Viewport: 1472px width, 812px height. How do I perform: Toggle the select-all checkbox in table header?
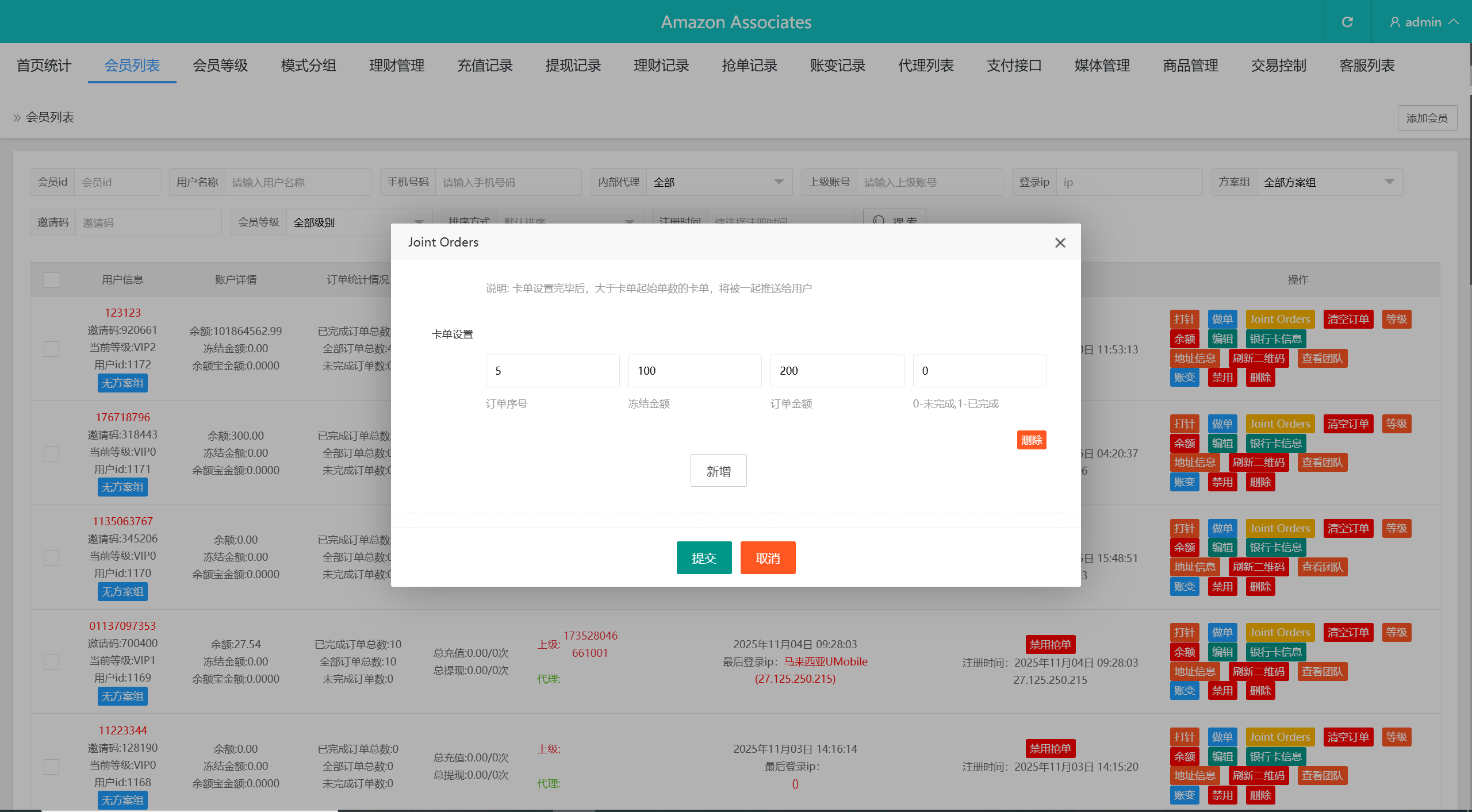tap(51, 280)
